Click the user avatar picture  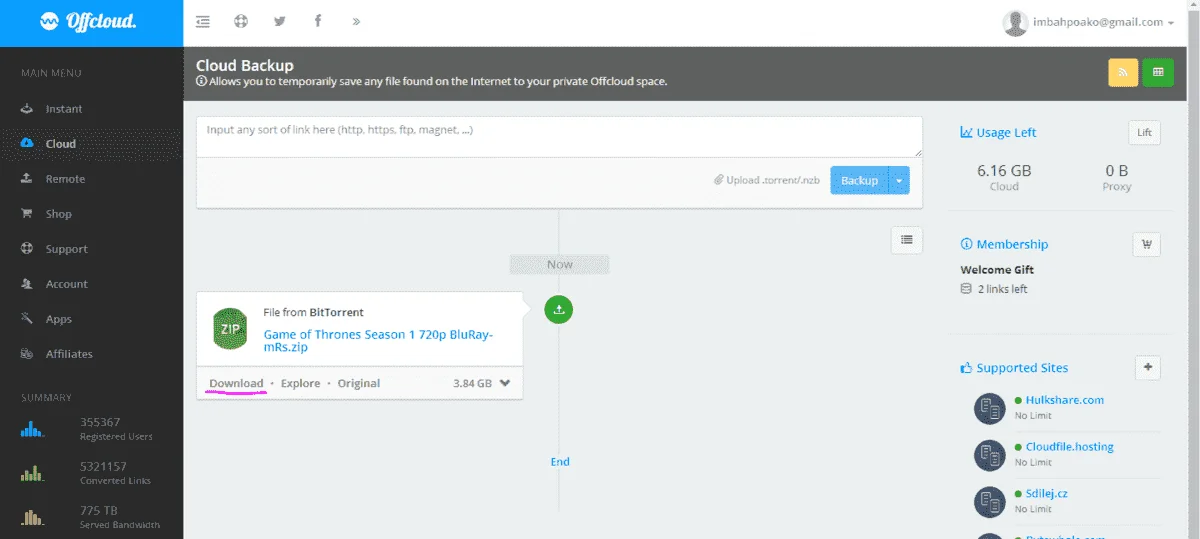click(x=1015, y=23)
